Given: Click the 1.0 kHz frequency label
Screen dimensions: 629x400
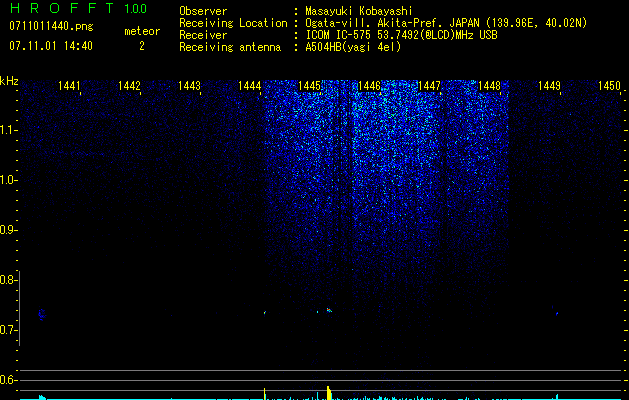Looking at the screenshot, I should [x=7, y=180].
